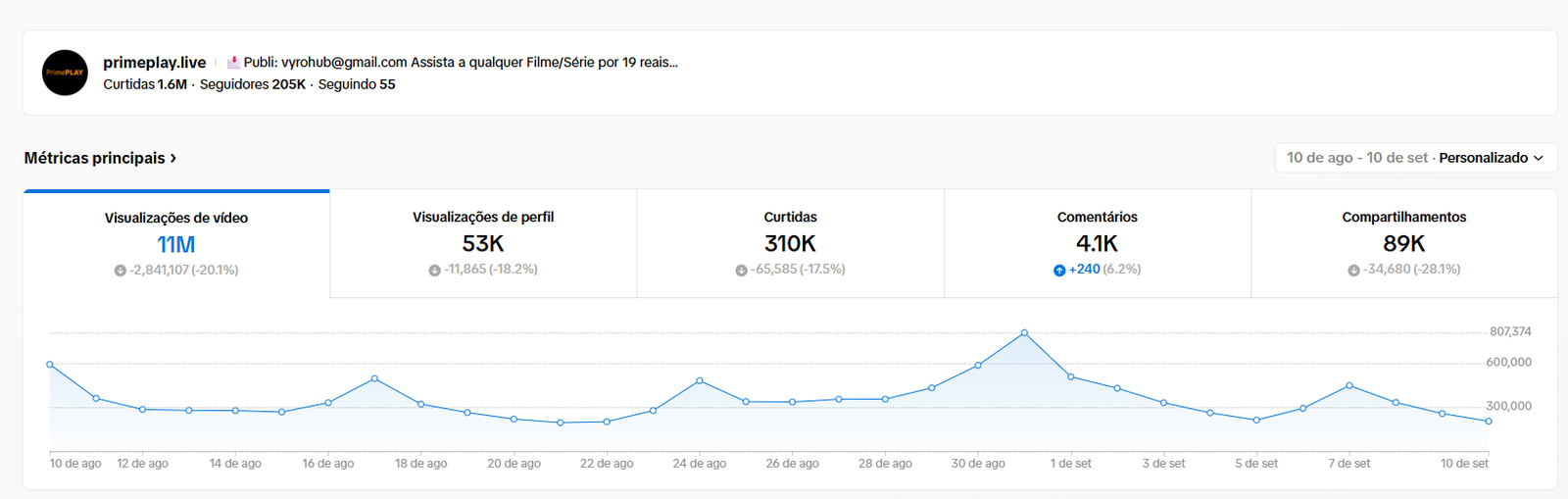Select the Curtidas metric tab
Screen dimensions: 1568x499
(790, 243)
